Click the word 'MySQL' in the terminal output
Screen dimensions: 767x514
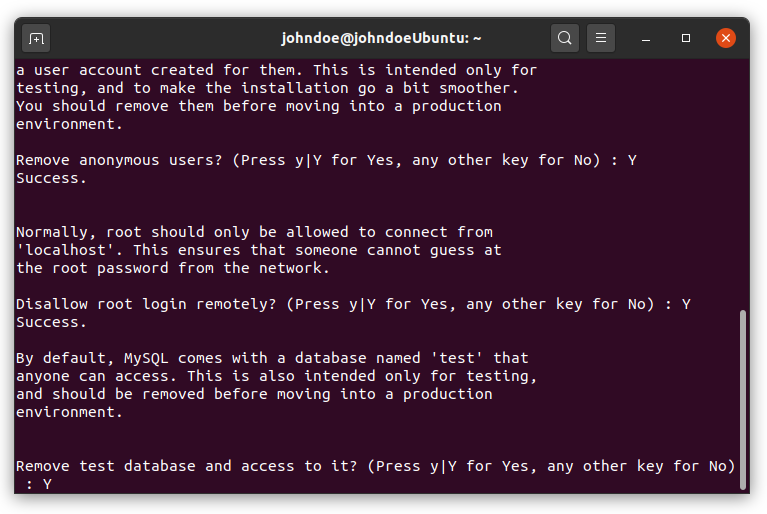[146, 358]
